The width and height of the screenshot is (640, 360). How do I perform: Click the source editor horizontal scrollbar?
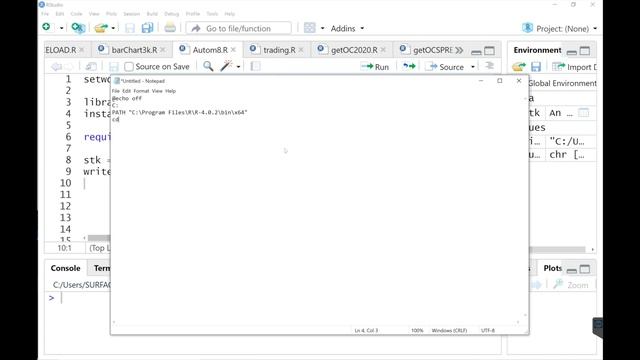coord(99,238)
